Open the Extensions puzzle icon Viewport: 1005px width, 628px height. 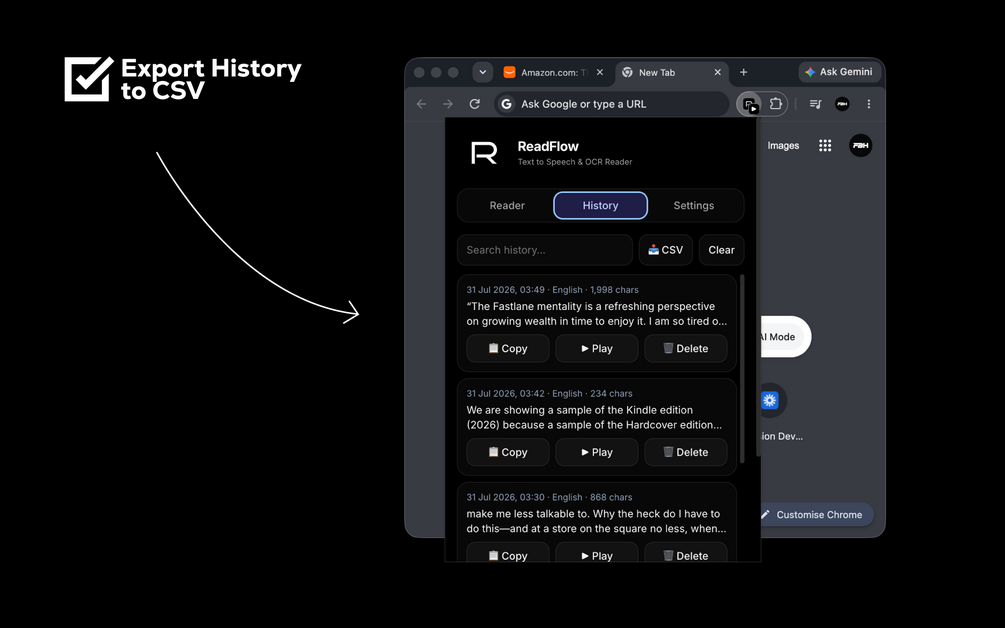pyautogui.click(x=776, y=104)
